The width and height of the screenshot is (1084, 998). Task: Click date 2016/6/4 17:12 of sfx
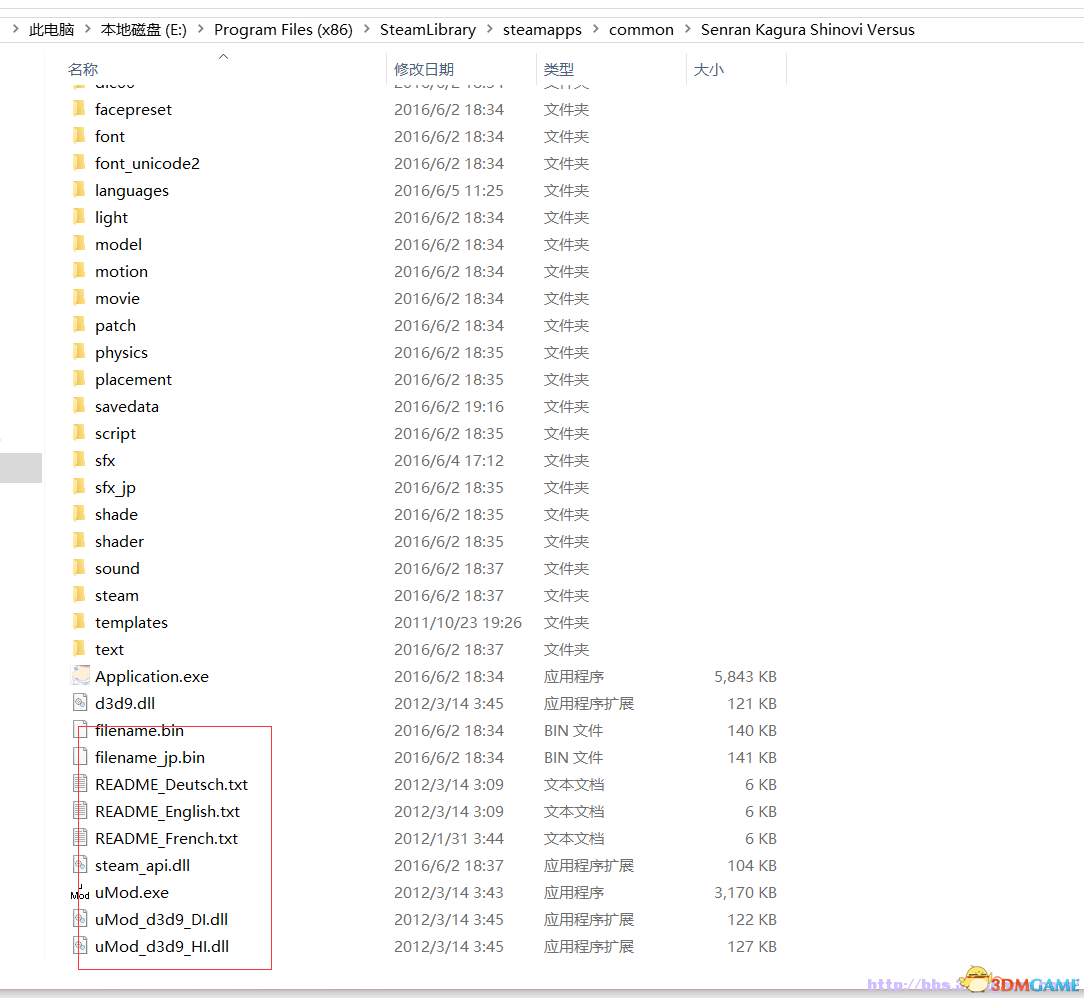[x=449, y=460]
